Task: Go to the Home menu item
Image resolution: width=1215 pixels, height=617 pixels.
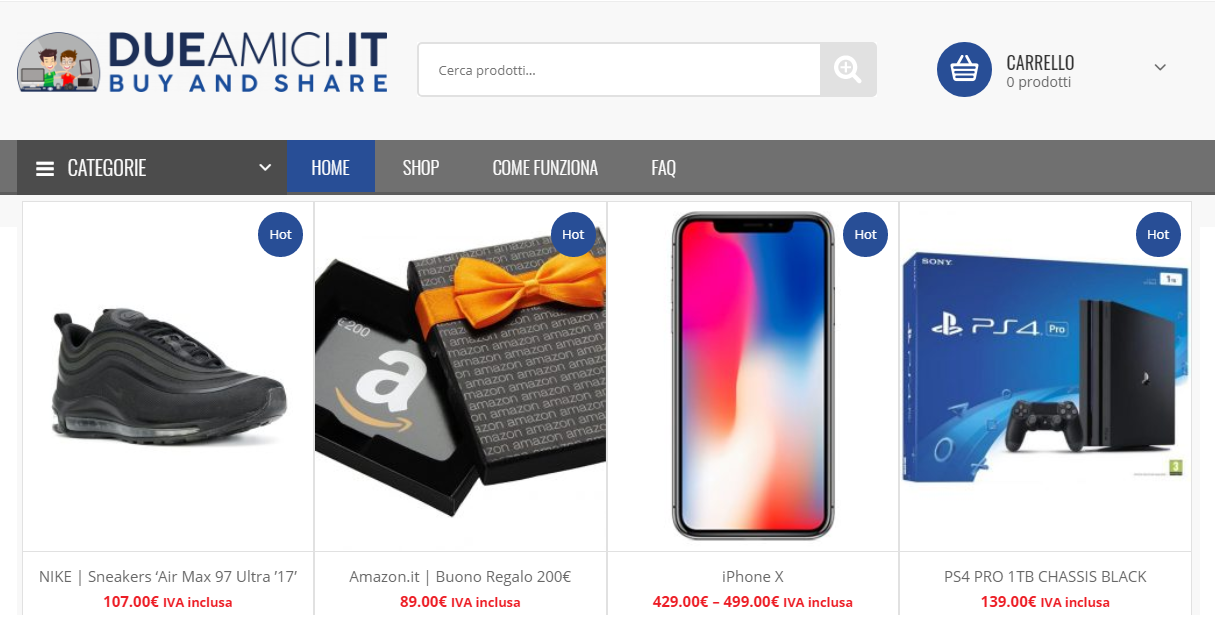Action: point(331,167)
